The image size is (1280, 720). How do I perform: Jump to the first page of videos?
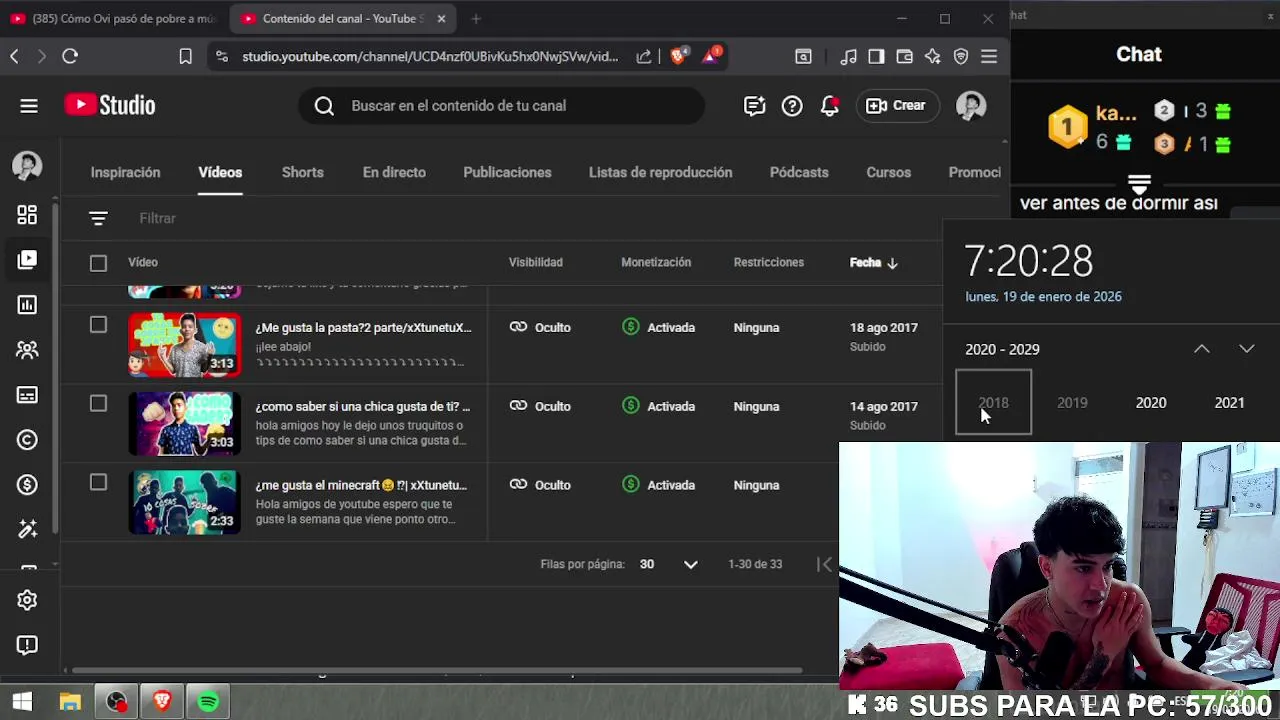824,564
